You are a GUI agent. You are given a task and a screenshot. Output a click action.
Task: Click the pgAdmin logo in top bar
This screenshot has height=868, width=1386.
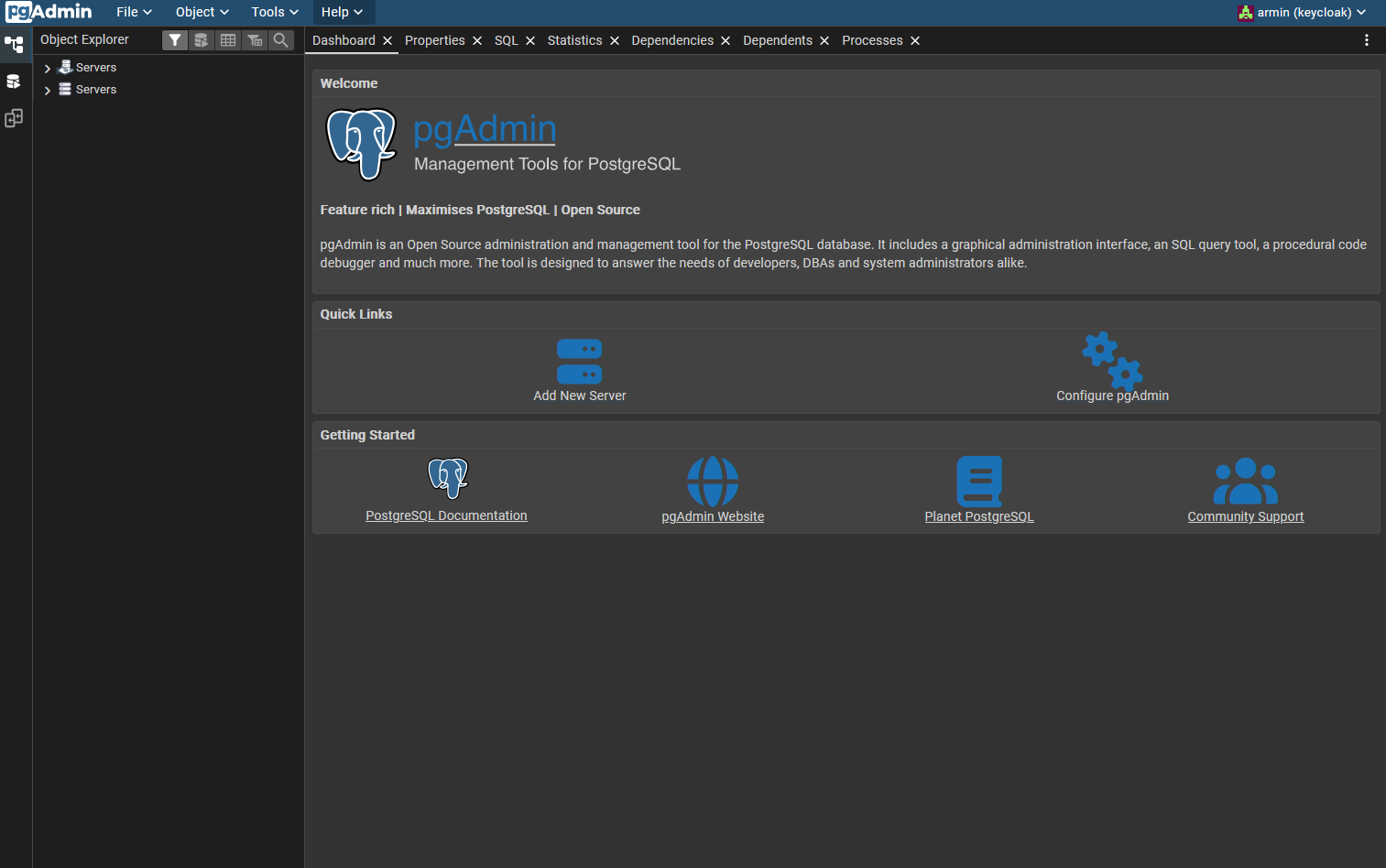49,12
